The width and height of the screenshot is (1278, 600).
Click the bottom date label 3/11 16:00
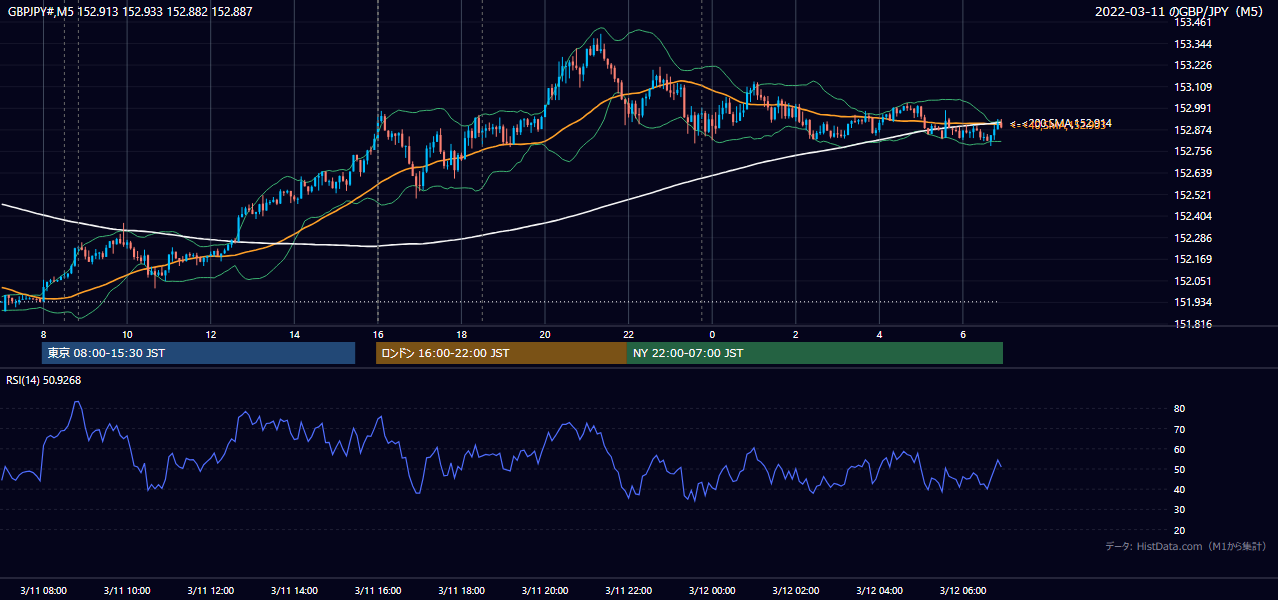coord(377,591)
